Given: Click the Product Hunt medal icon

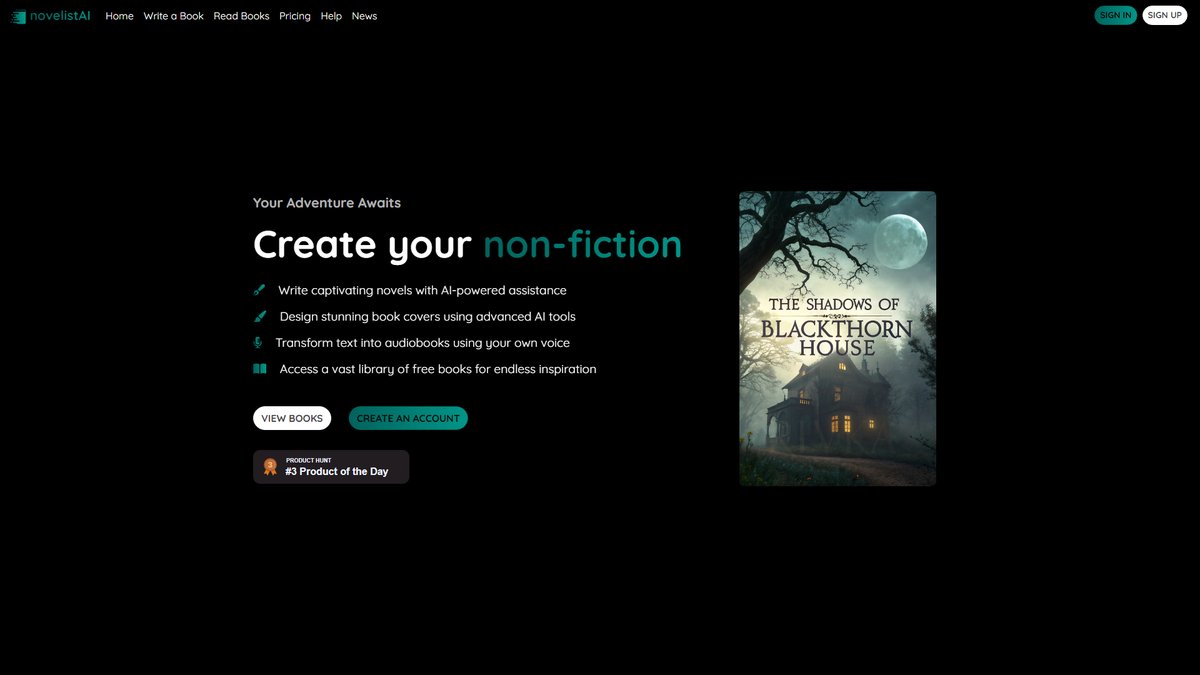Looking at the screenshot, I should 270,467.
